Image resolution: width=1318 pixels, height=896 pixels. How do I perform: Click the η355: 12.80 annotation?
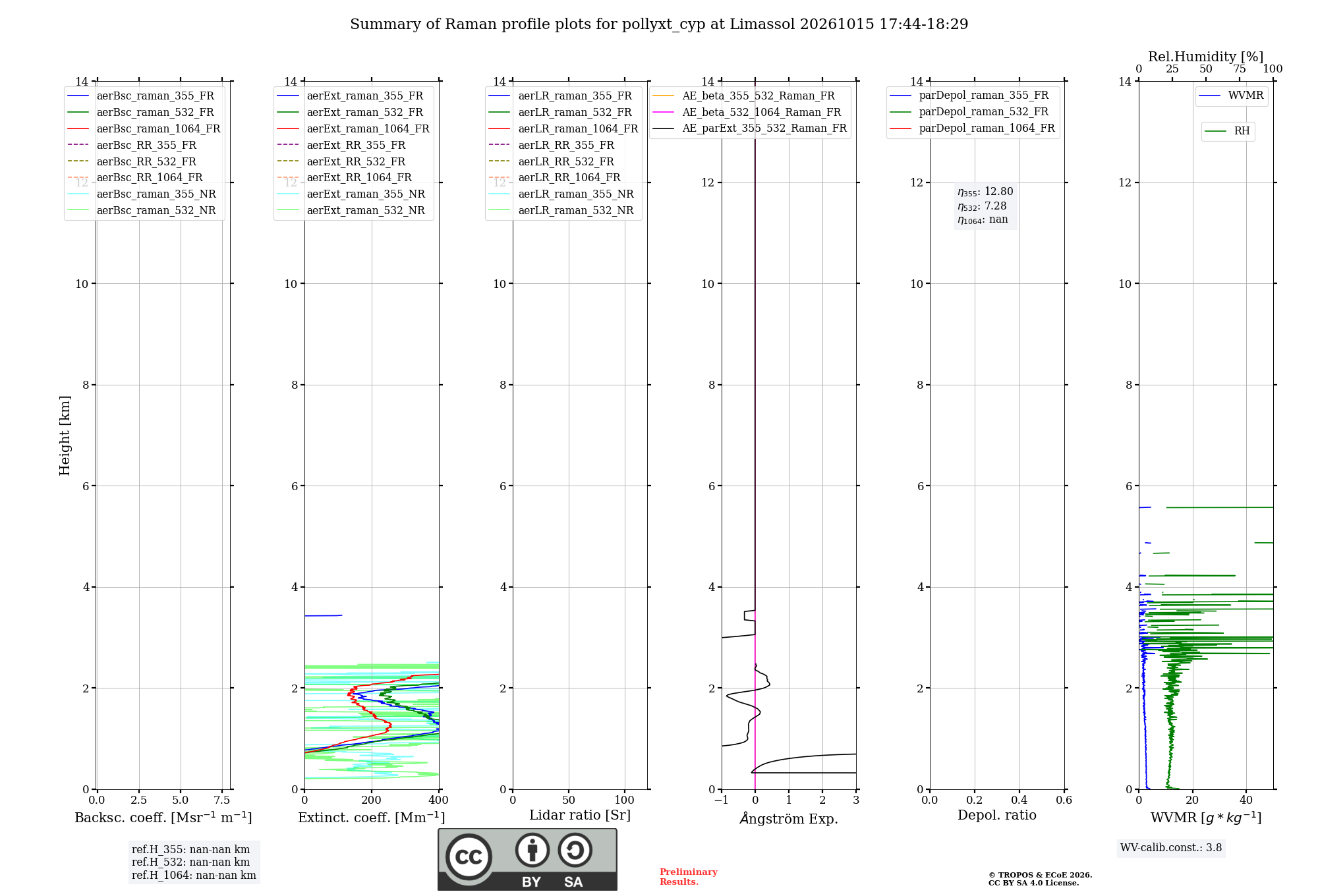tap(985, 192)
